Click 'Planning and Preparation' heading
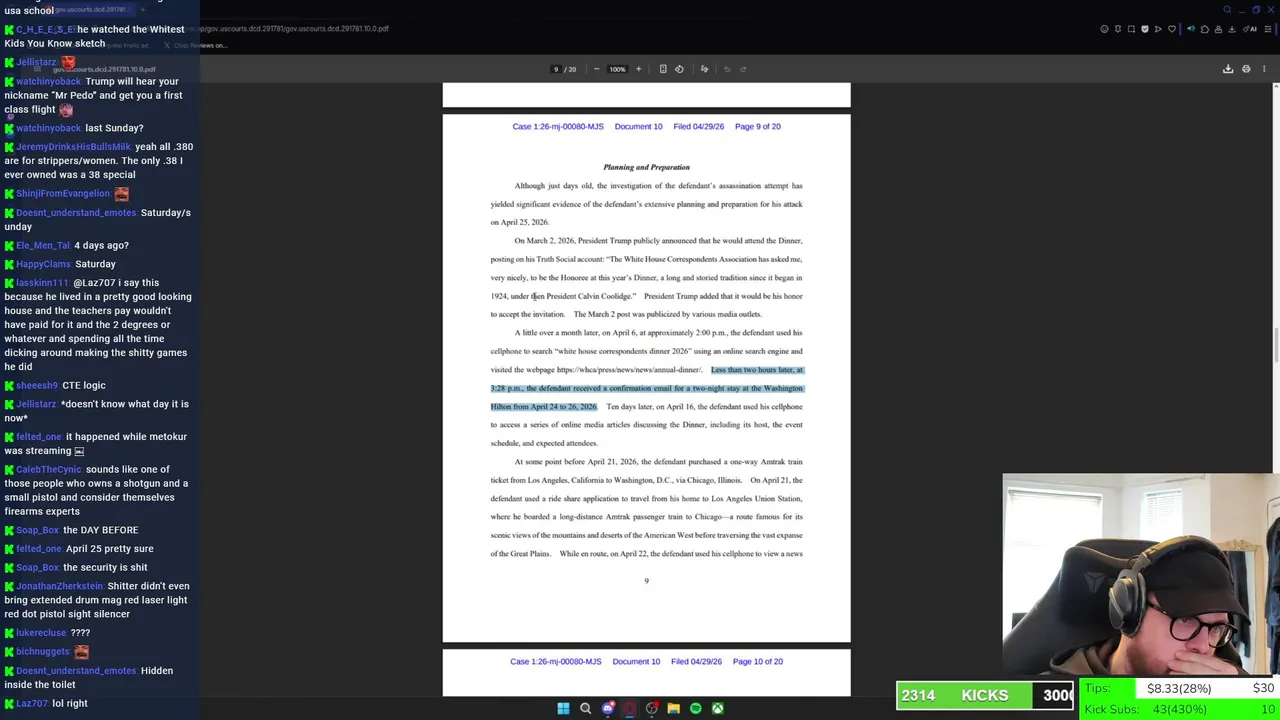Image resolution: width=1280 pixels, height=720 pixels. point(646,167)
